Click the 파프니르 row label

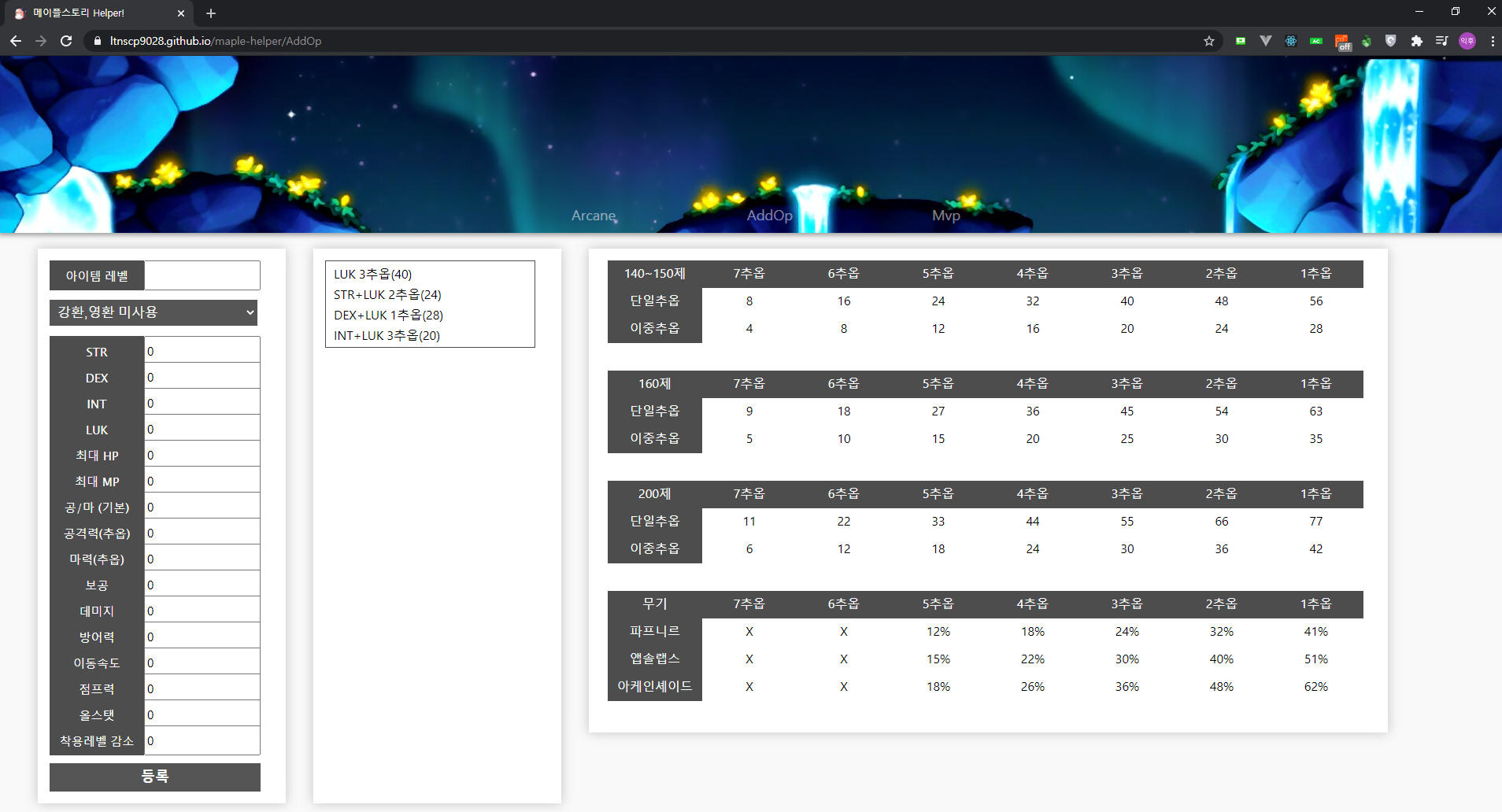coord(655,632)
